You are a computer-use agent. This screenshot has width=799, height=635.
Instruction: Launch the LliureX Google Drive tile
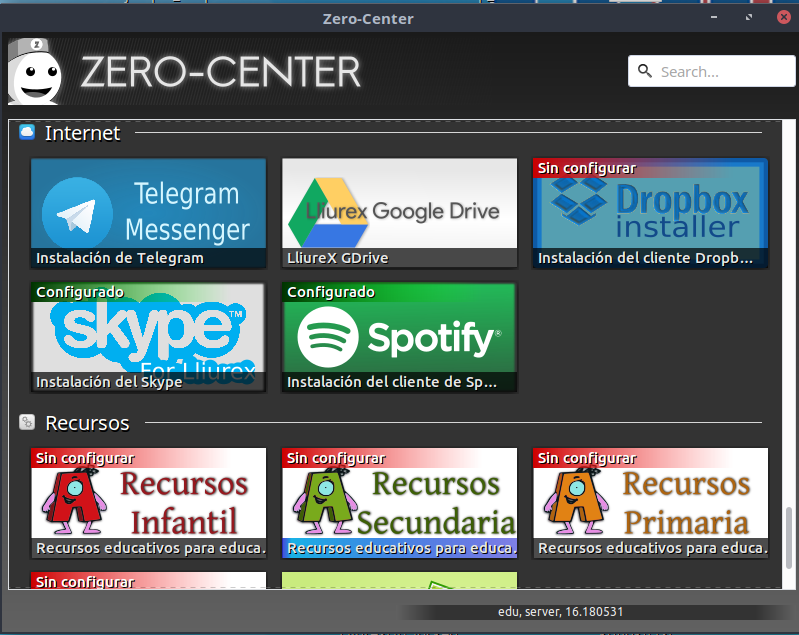click(x=399, y=204)
